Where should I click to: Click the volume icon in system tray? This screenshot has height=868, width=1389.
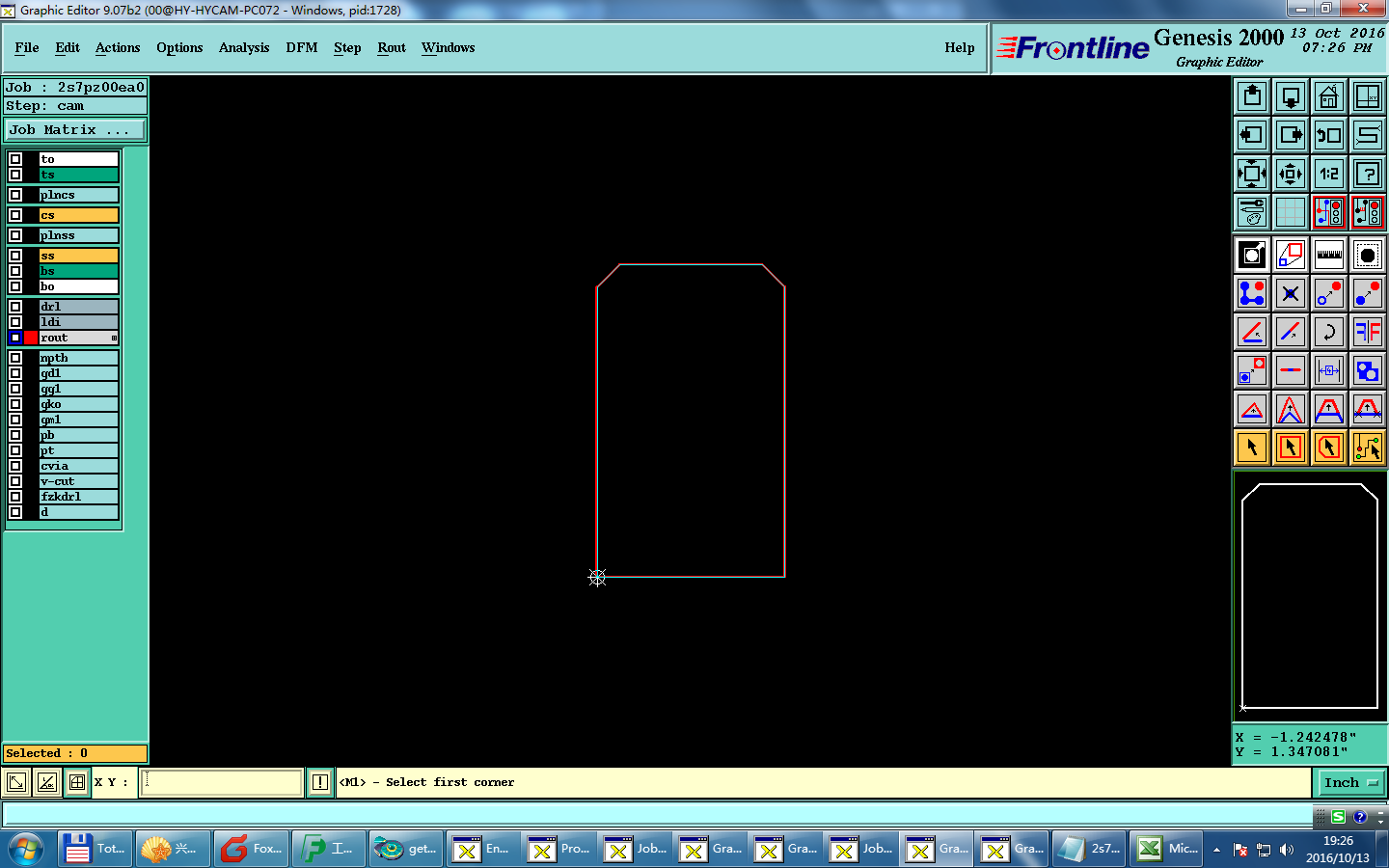click(x=1286, y=850)
